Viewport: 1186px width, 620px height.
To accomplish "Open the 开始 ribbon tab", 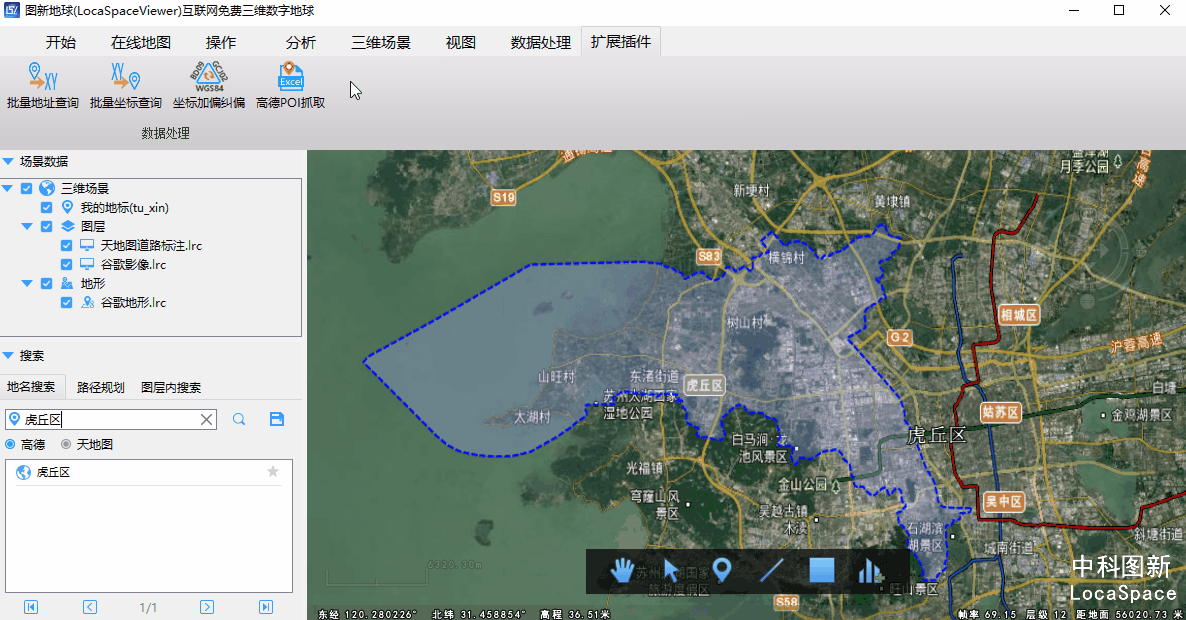I will coord(61,42).
